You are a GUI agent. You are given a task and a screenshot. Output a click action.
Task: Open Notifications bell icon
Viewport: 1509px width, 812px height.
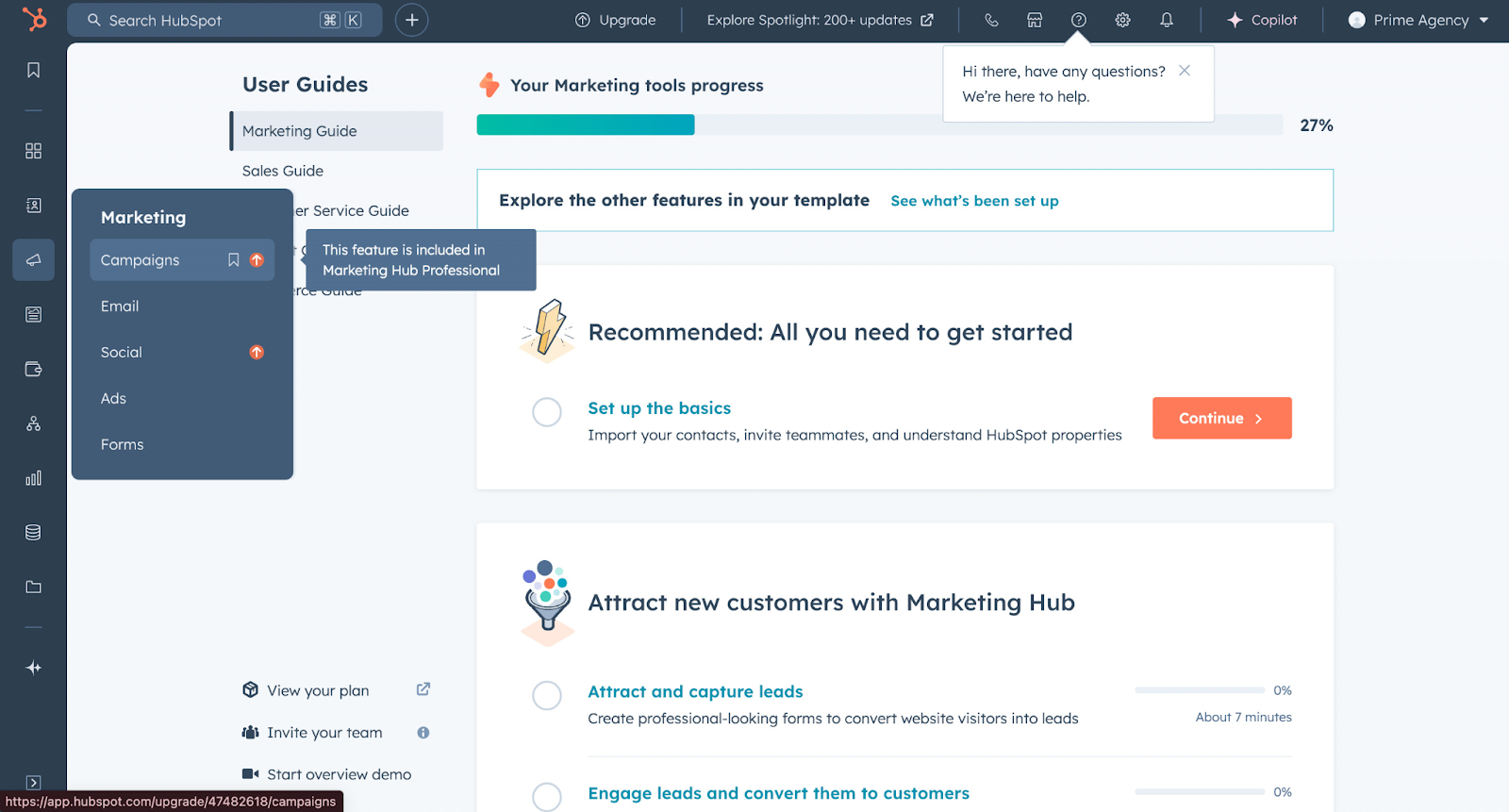[1167, 20]
